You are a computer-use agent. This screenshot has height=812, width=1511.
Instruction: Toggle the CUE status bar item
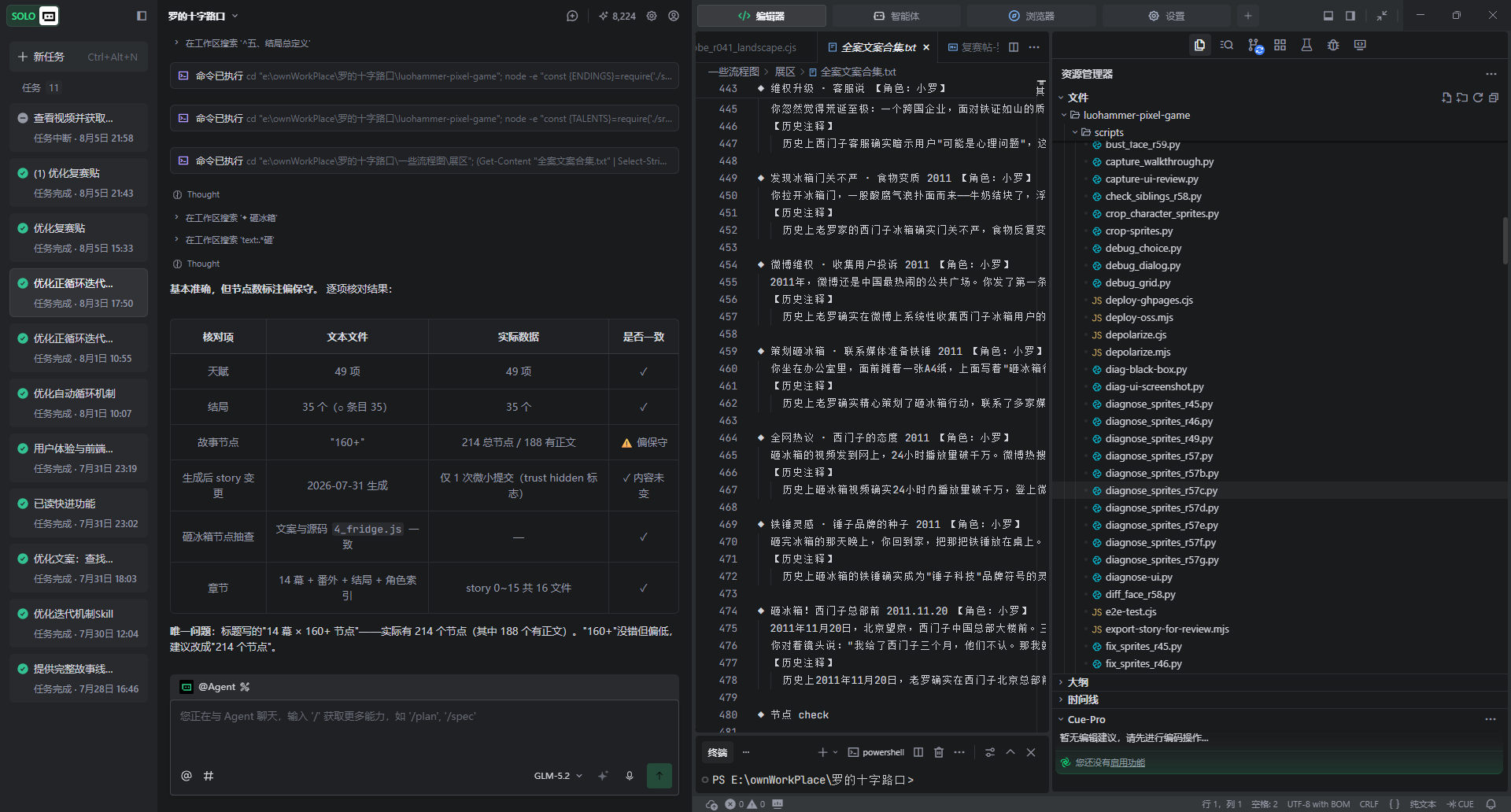click(x=1460, y=804)
